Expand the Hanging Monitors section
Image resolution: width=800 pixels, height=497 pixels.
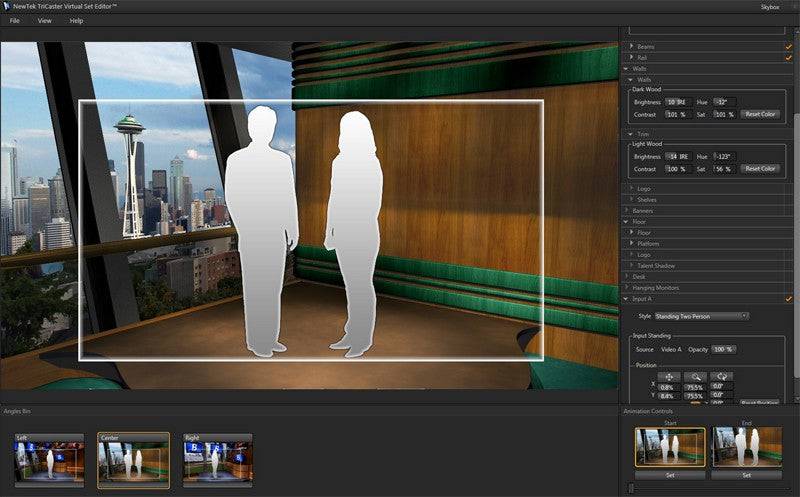(x=627, y=288)
